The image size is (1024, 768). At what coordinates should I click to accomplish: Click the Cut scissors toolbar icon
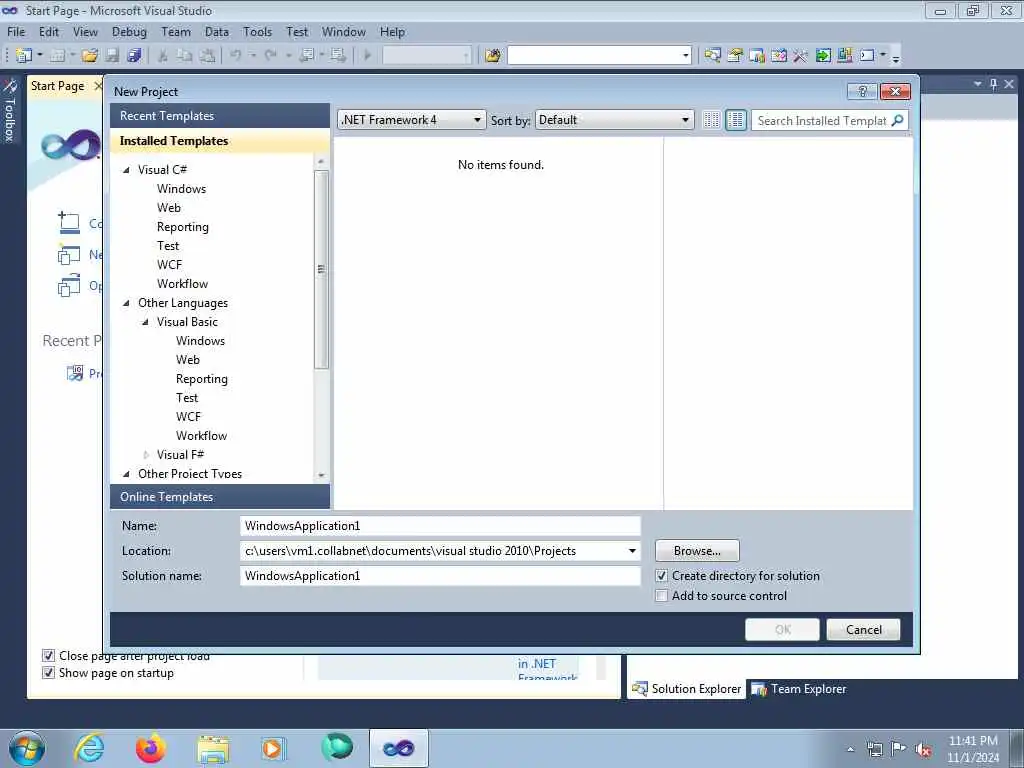(x=163, y=56)
